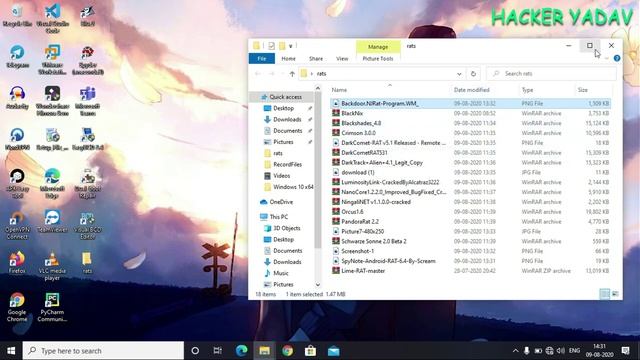
Task: Launch Visual BCD Editor desktop shortcut
Action: [x=87, y=225]
